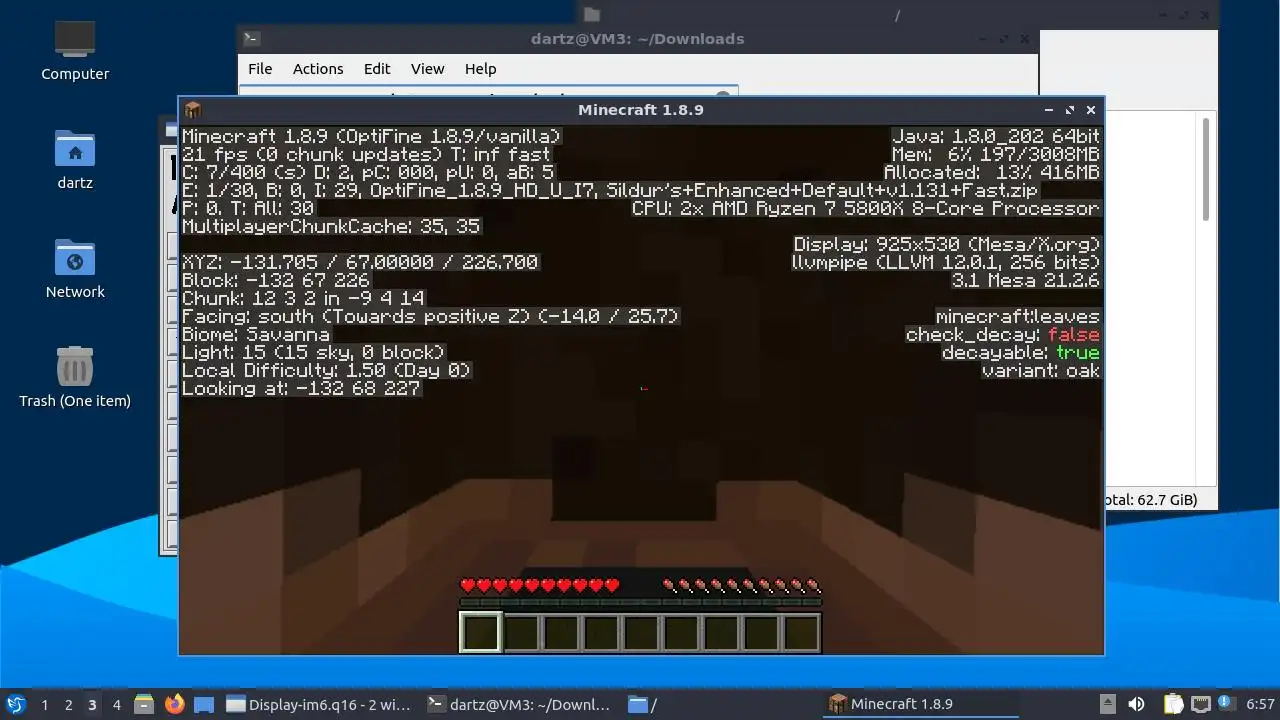The image size is (1280, 720).
Task: Click the "Display: 925x530" debug text
Action: [947, 244]
